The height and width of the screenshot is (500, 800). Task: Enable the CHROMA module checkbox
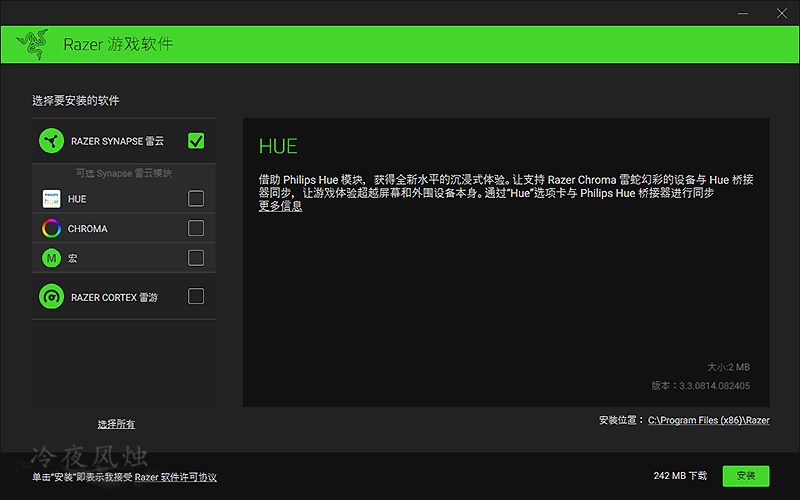[196, 228]
